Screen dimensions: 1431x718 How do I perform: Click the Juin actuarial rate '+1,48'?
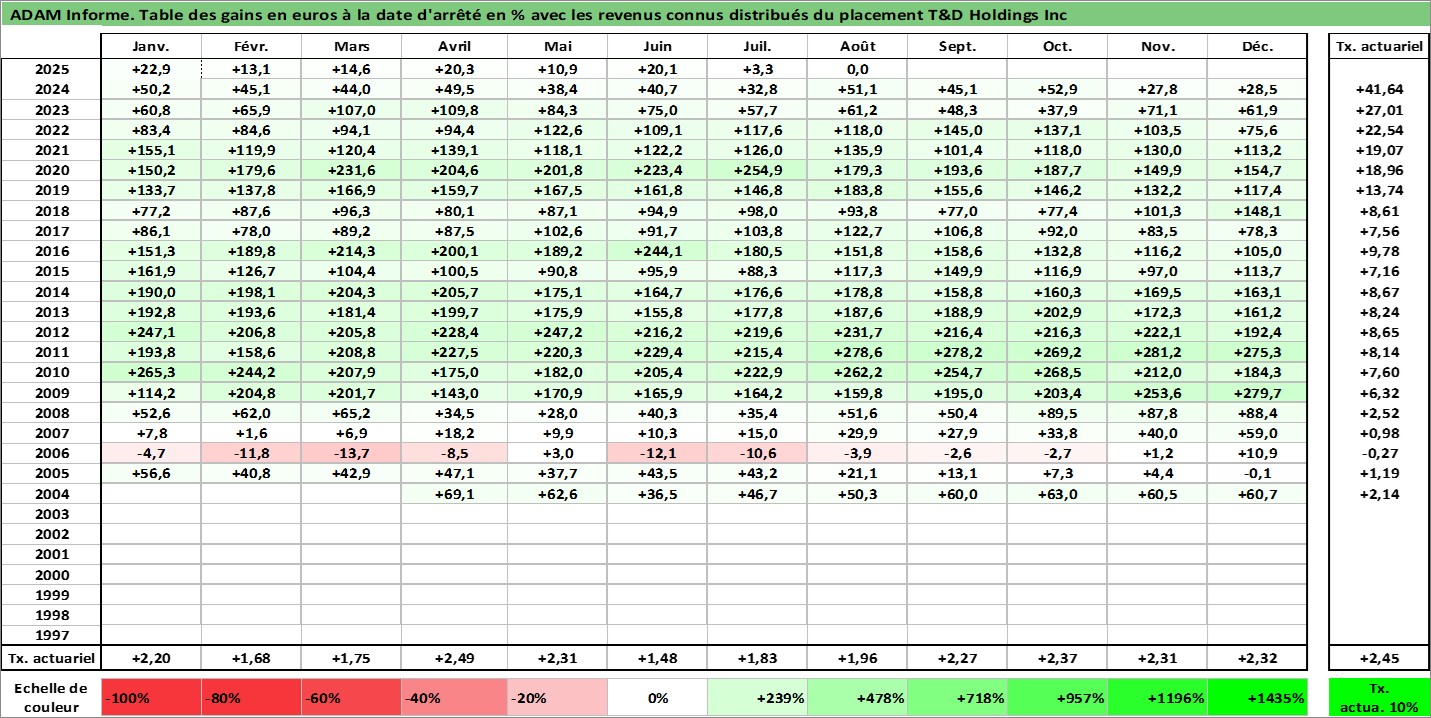pyautogui.click(x=657, y=658)
